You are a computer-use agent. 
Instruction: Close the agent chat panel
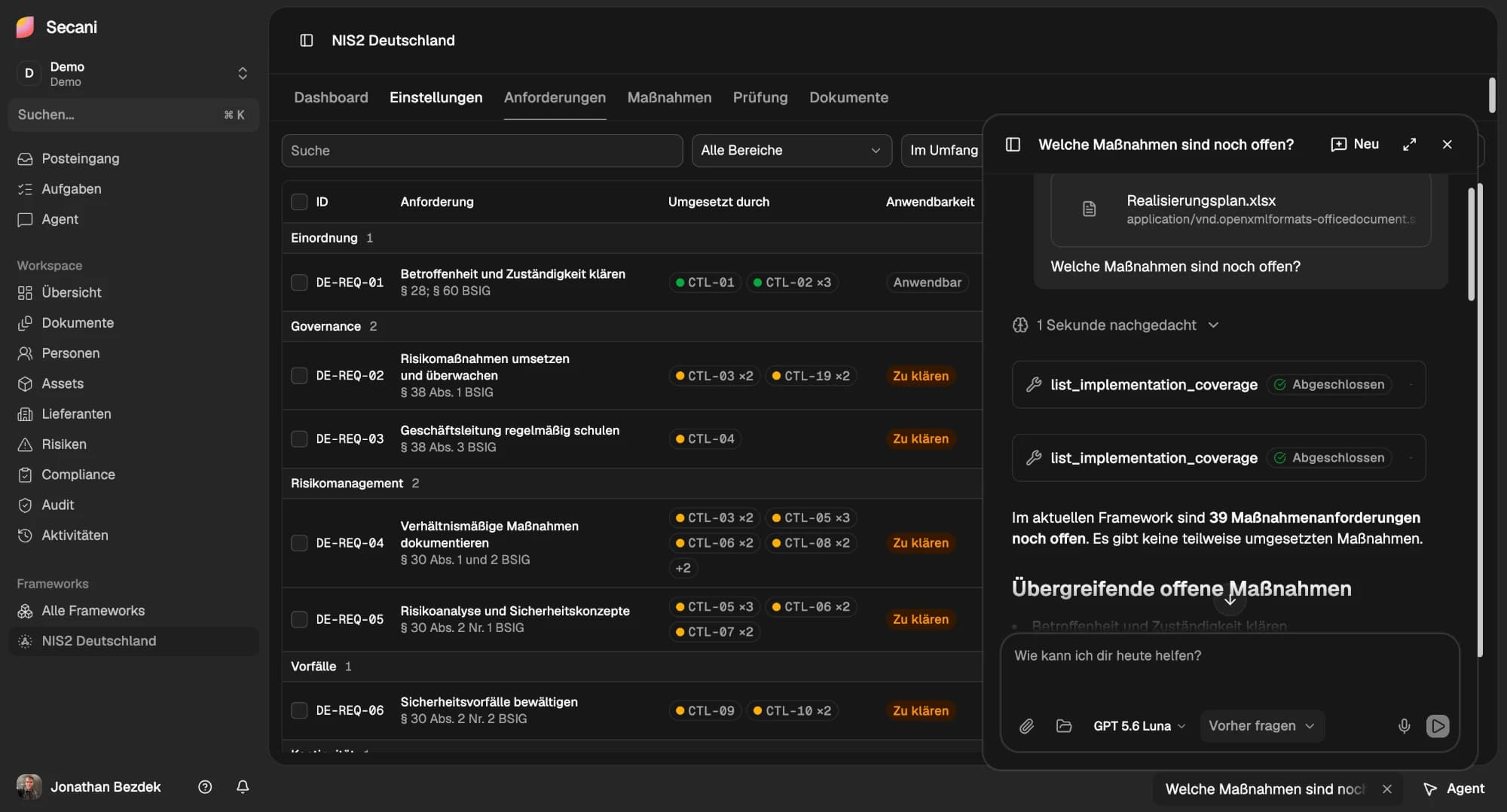1447,144
